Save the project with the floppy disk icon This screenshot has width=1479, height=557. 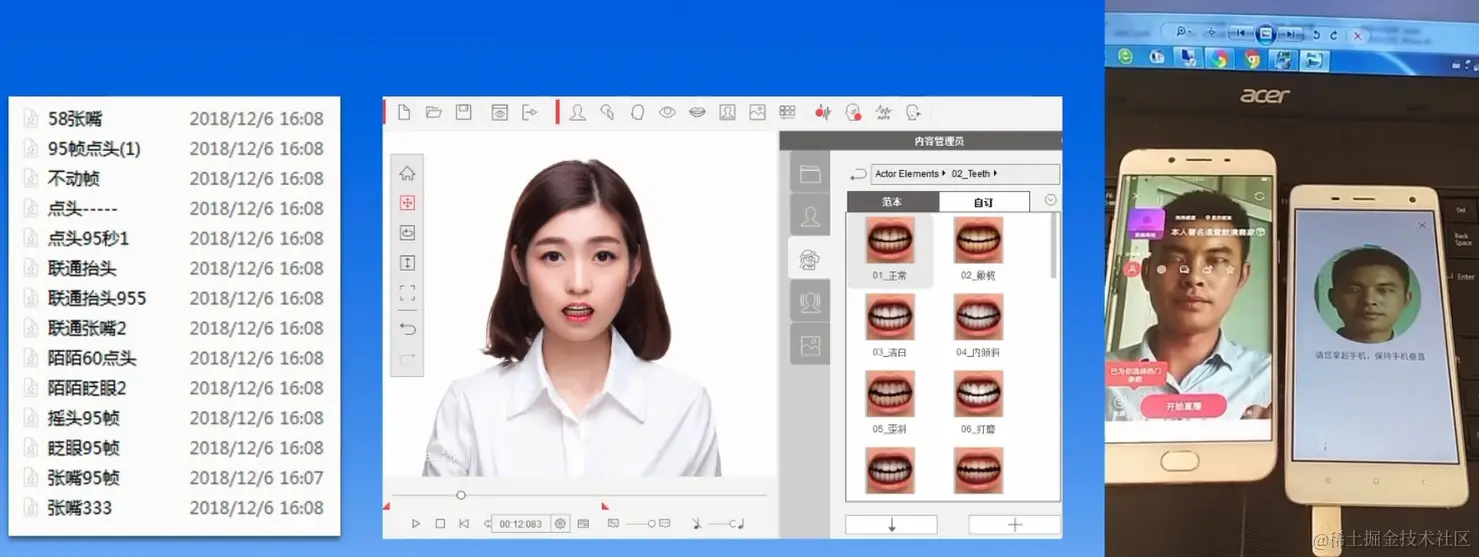click(464, 113)
